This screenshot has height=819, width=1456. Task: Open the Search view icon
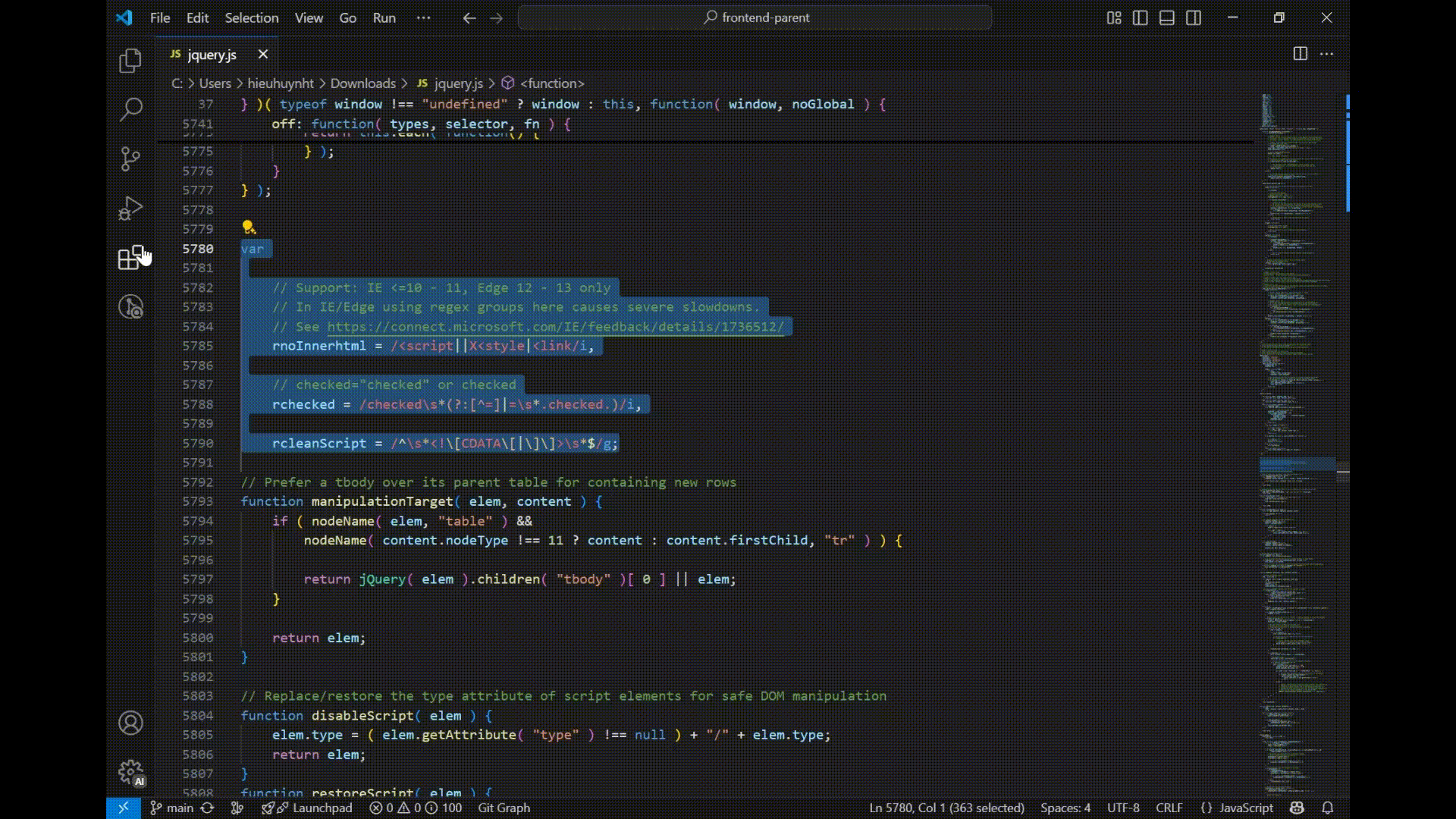[130, 109]
